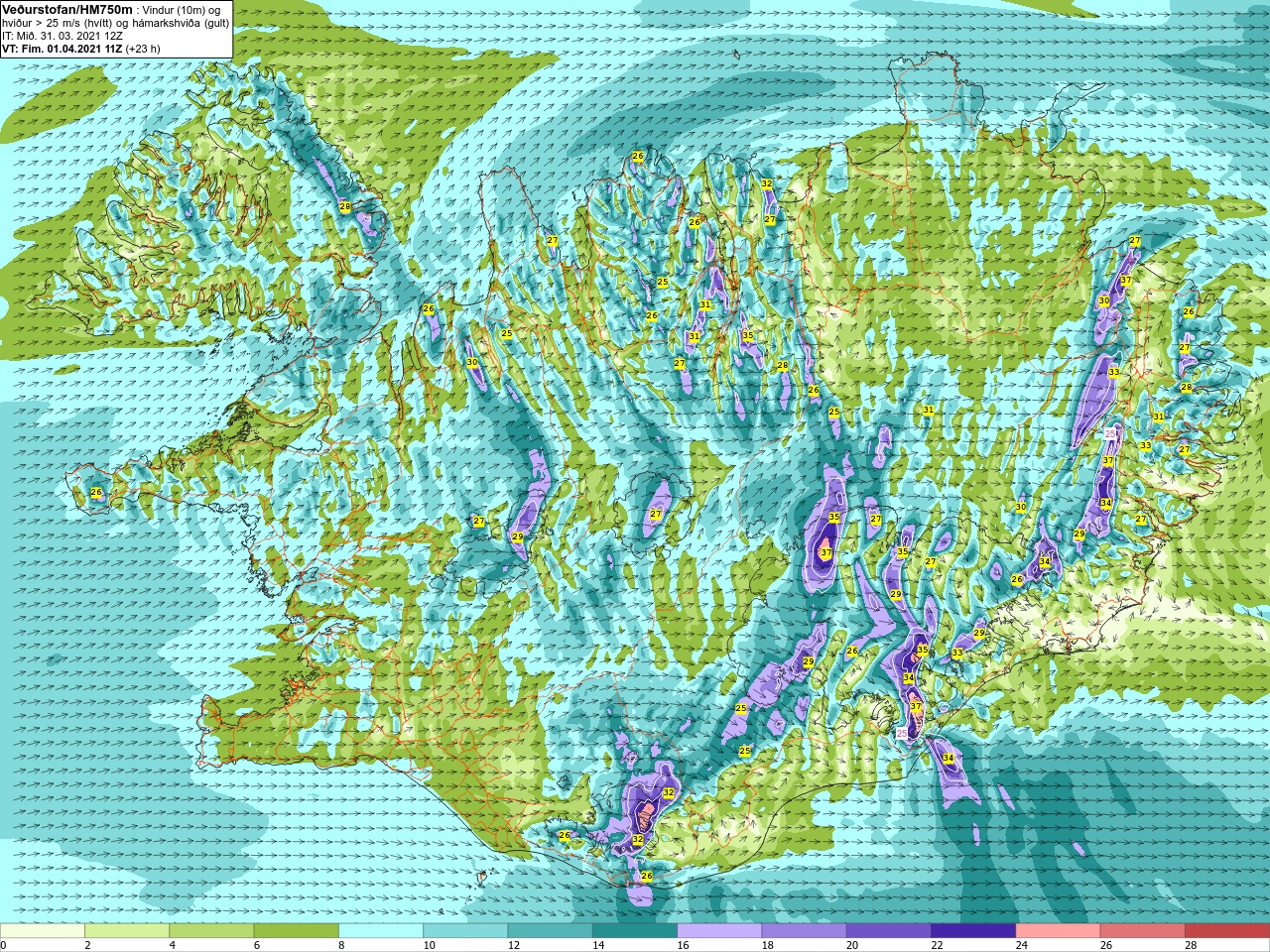Select the salmon 26–28 m/s legend swatch

(1143, 931)
